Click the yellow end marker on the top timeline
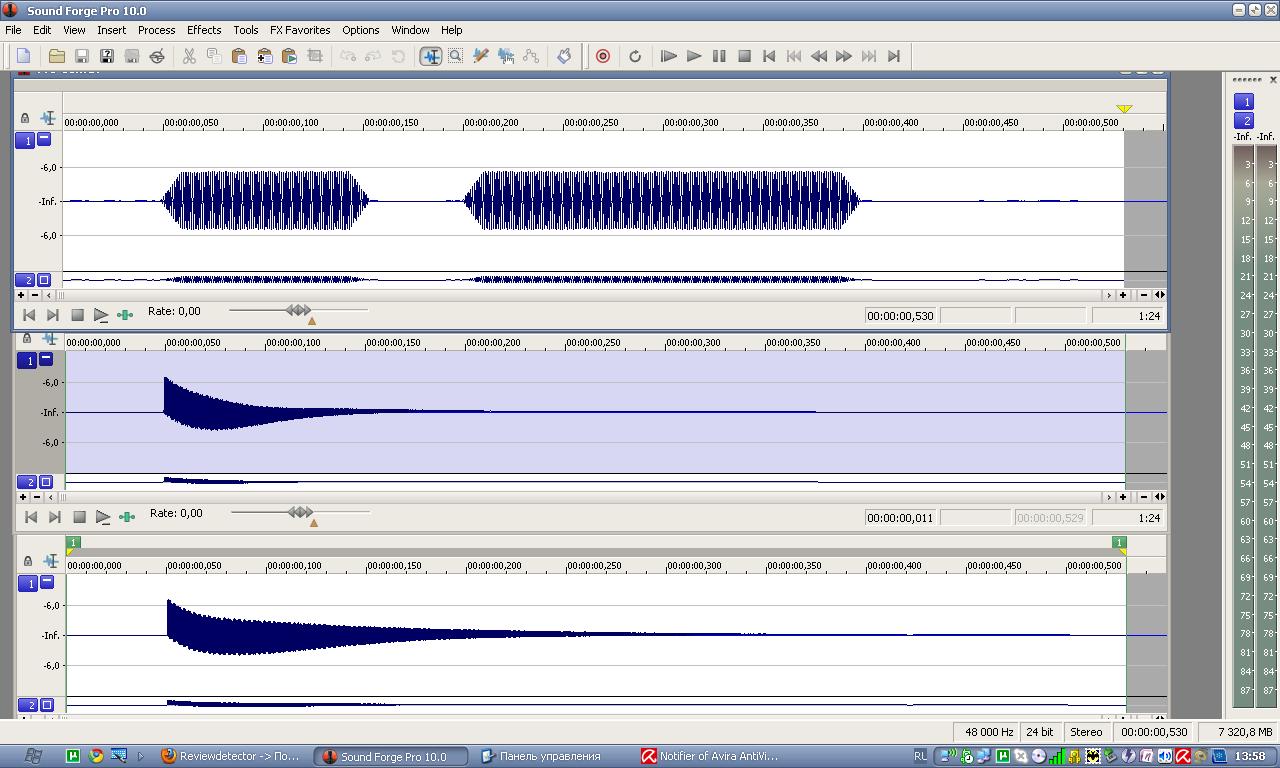 click(x=1124, y=109)
